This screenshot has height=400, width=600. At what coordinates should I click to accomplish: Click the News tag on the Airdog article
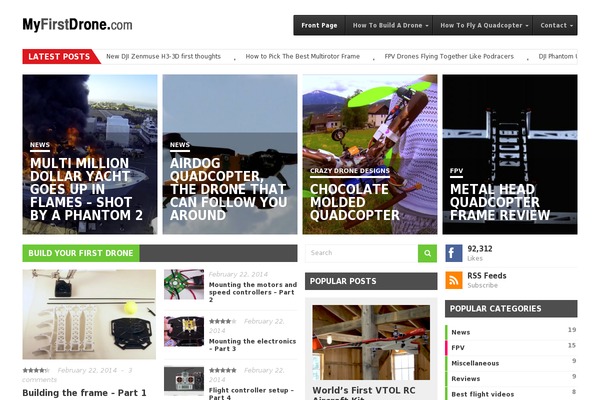[x=180, y=145]
